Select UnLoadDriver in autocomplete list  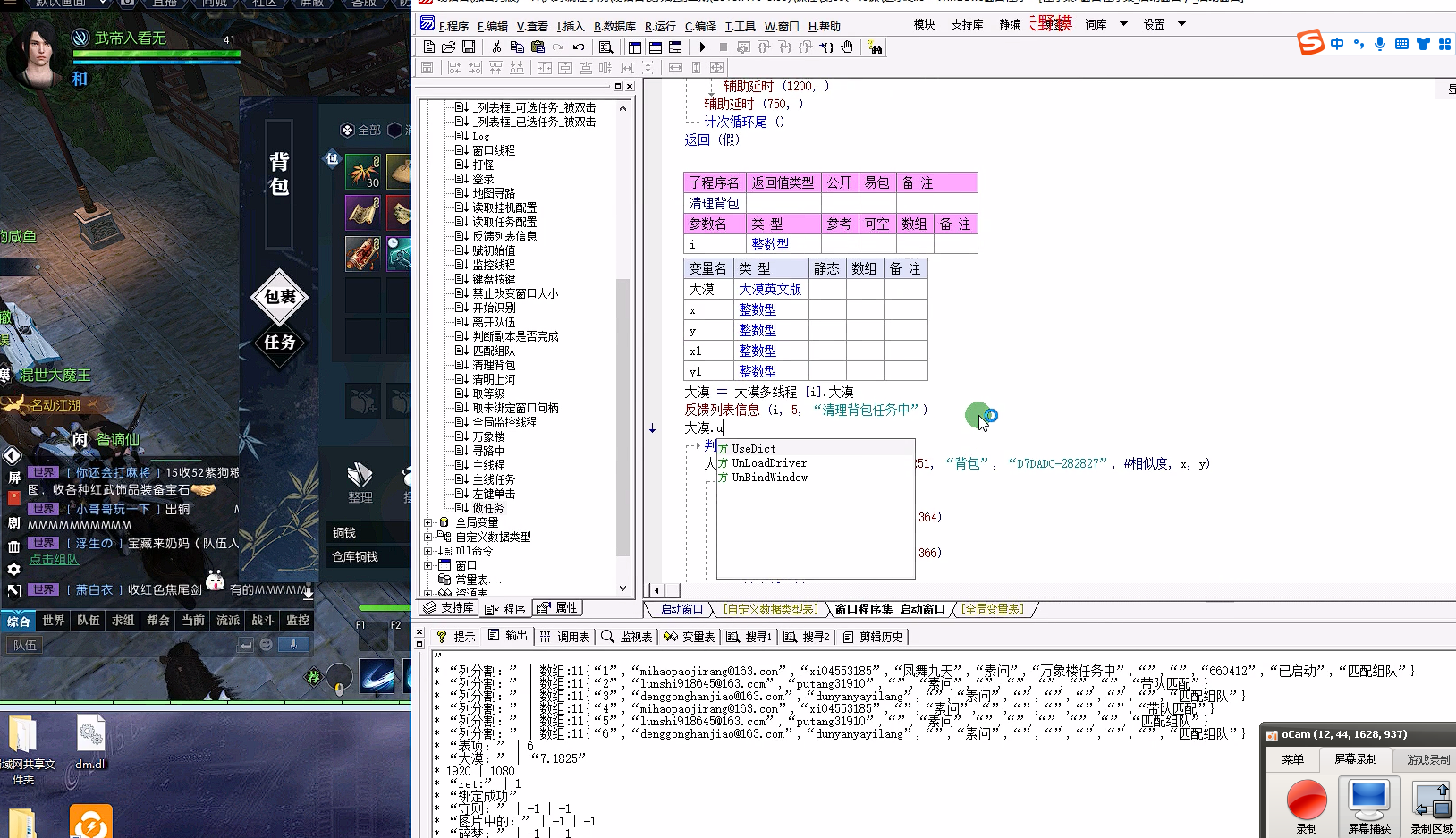point(769,463)
